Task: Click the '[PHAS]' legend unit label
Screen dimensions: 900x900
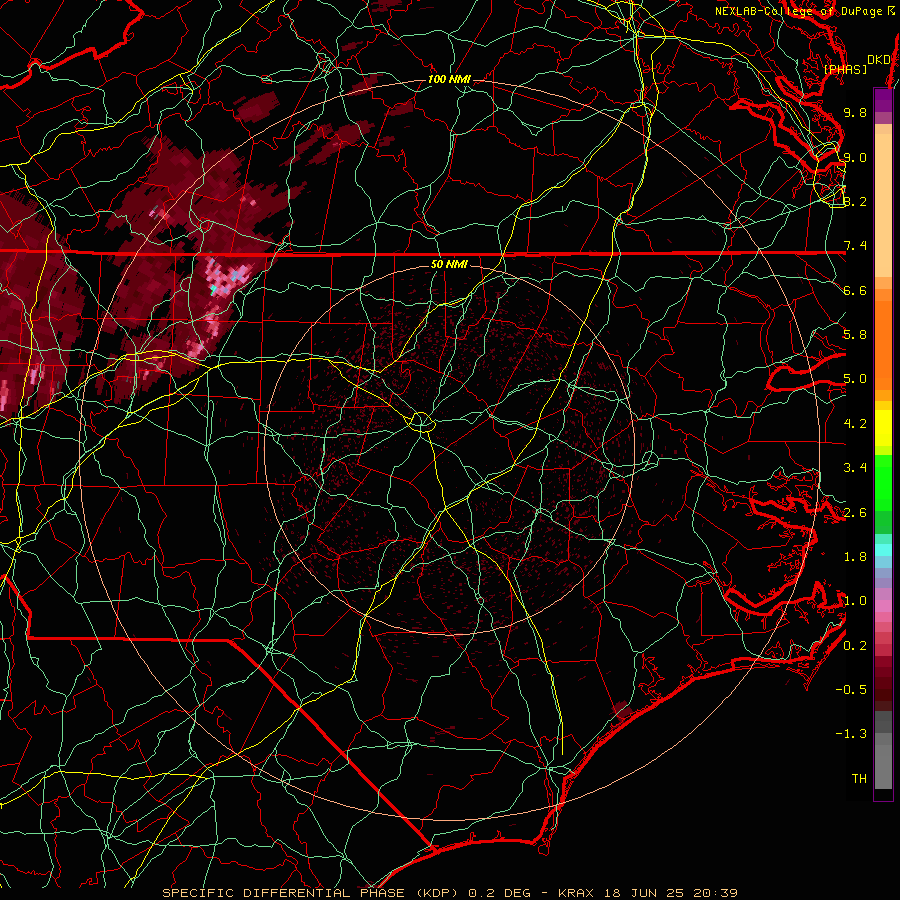Action: [845, 69]
